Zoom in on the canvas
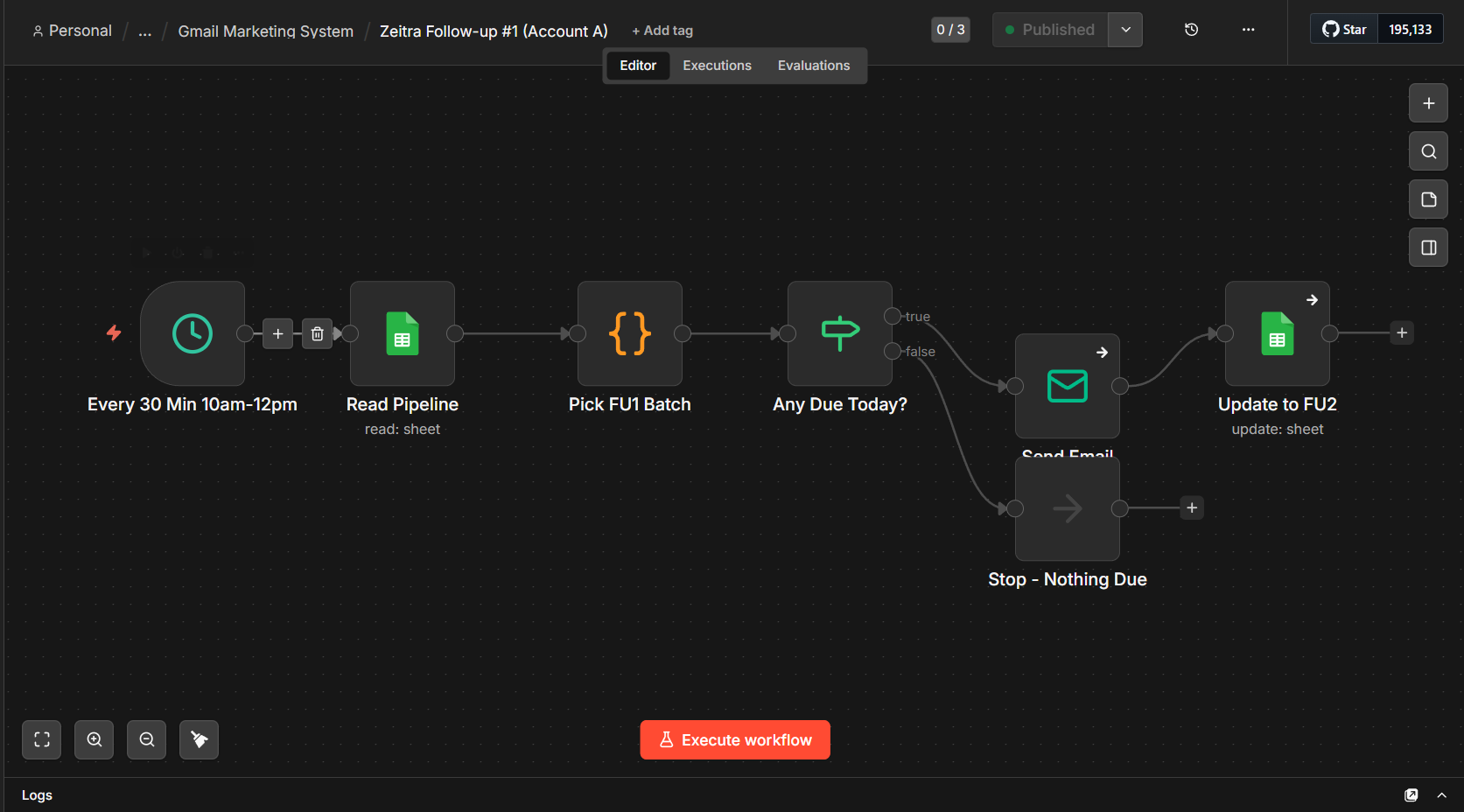Image resolution: width=1464 pixels, height=812 pixels. pyautogui.click(x=95, y=739)
